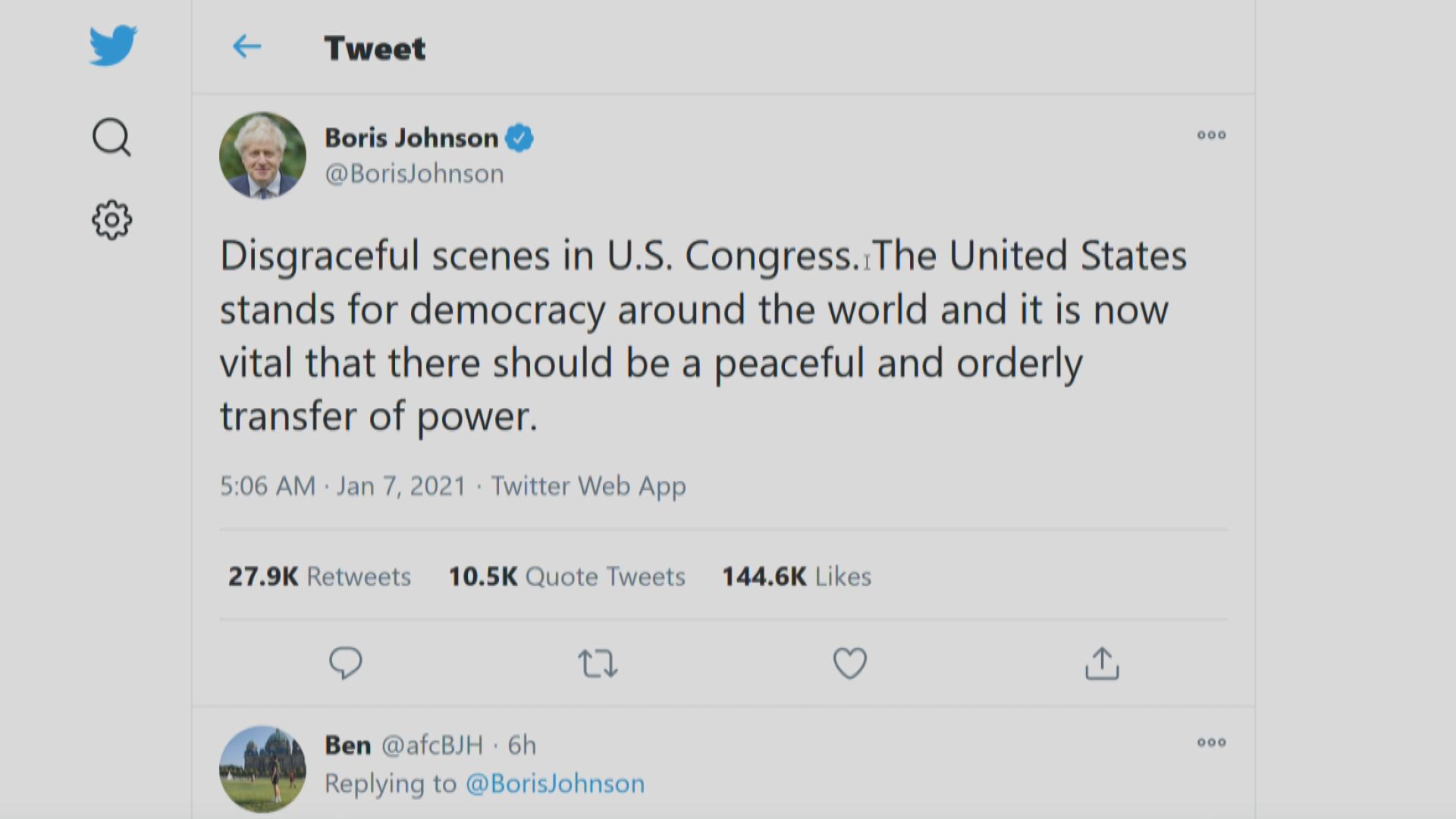The height and width of the screenshot is (819, 1456).
Task: Share the tweet via upload icon
Action: coord(1101,664)
